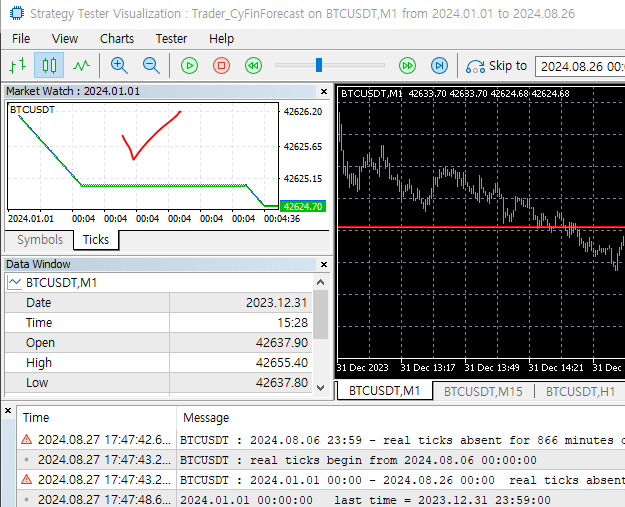Select the Date value 2023.12.31
The image size is (625, 507).
pyautogui.click(x=276, y=303)
